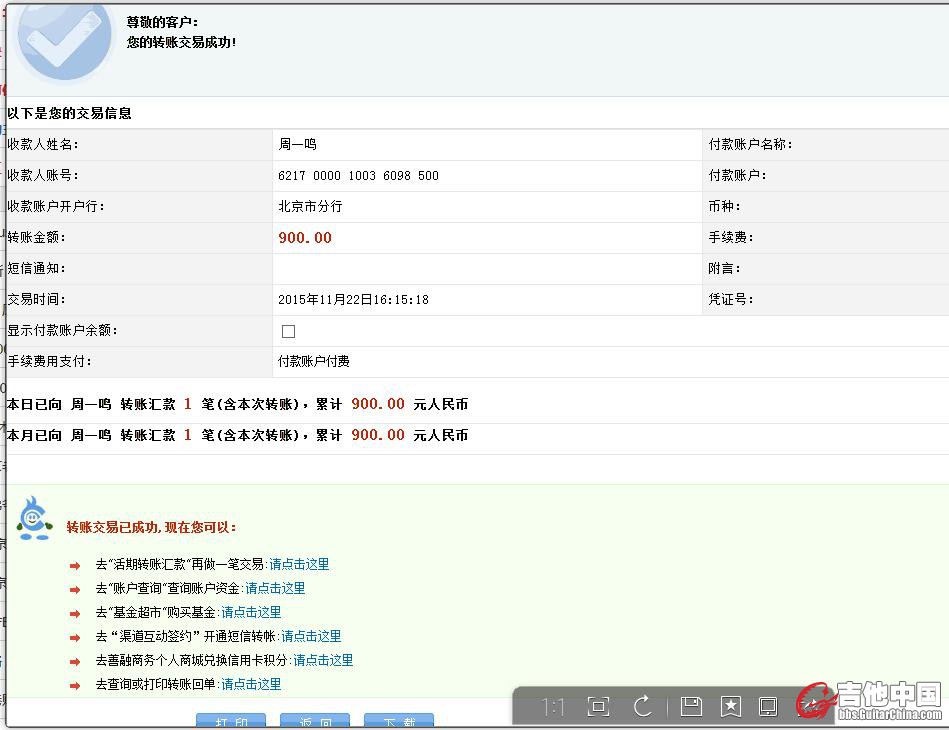
Task: Open 请点击这里 link for 渠道互动签约
Action: (x=311, y=636)
